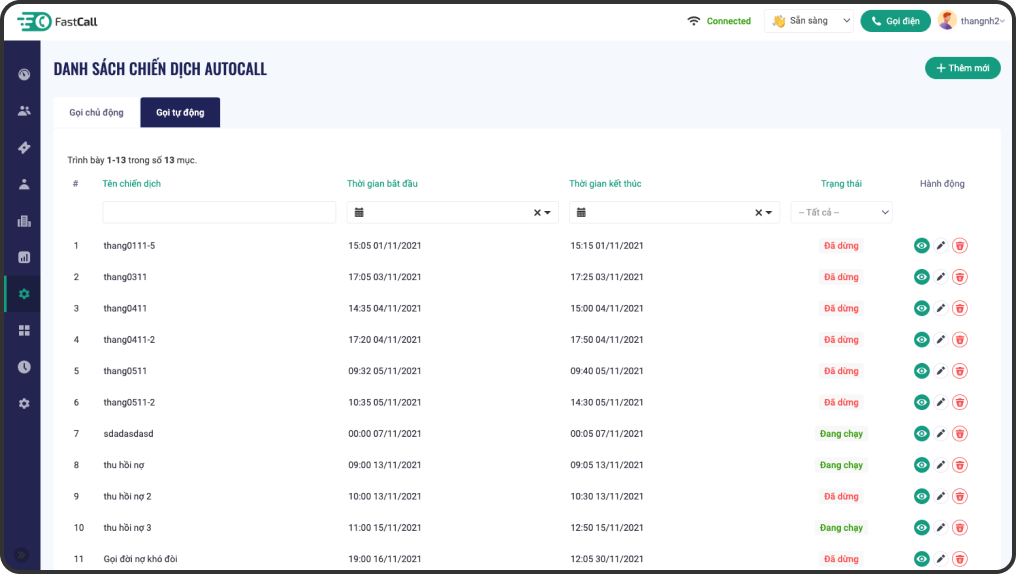Viewport: 1016px width, 574px height.
Task: Open the dashboard gauge icon in sidebar
Action: click(x=24, y=74)
